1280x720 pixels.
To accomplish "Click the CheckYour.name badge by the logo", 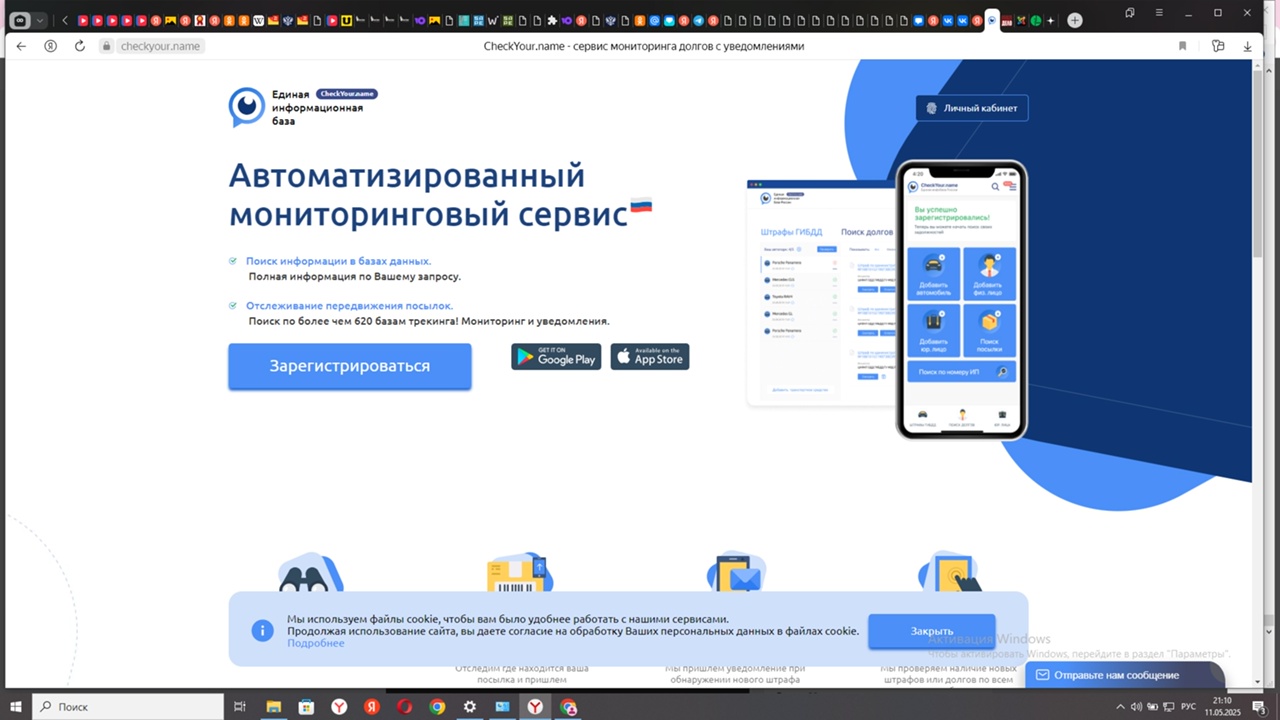I will [x=347, y=94].
